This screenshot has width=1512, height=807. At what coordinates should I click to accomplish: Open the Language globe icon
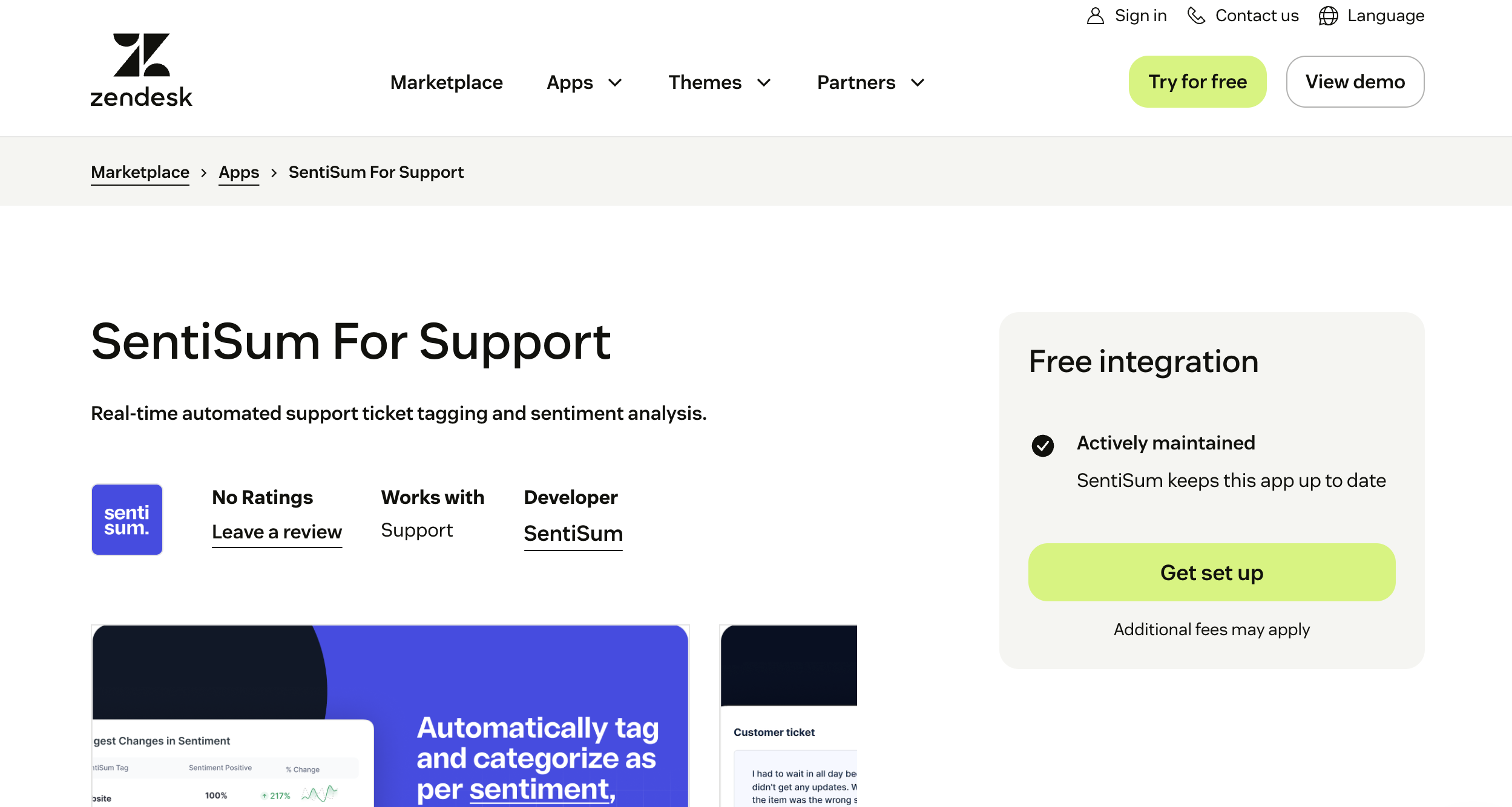pyautogui.click(x=1327, y=15)
